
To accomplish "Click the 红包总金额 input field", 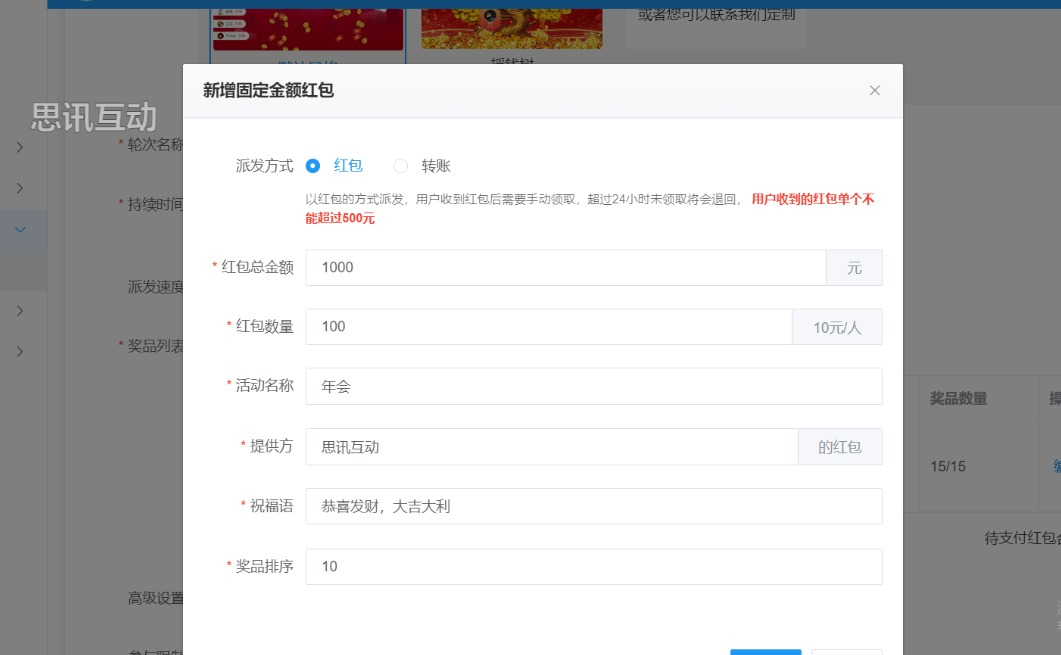I will pos(566,267).
